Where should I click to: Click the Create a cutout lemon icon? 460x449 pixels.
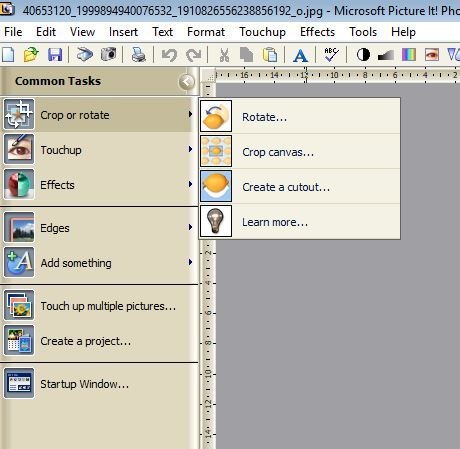click(x=216, y=186)
